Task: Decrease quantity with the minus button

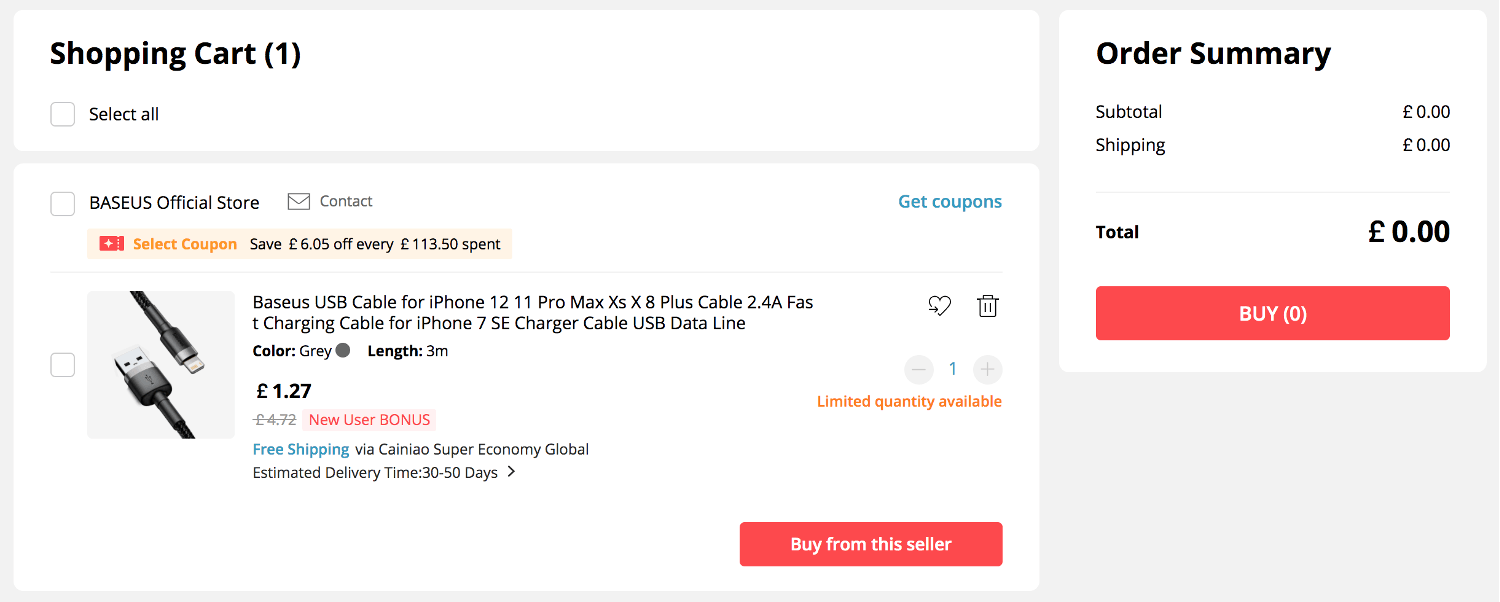Action: [919, 369]
